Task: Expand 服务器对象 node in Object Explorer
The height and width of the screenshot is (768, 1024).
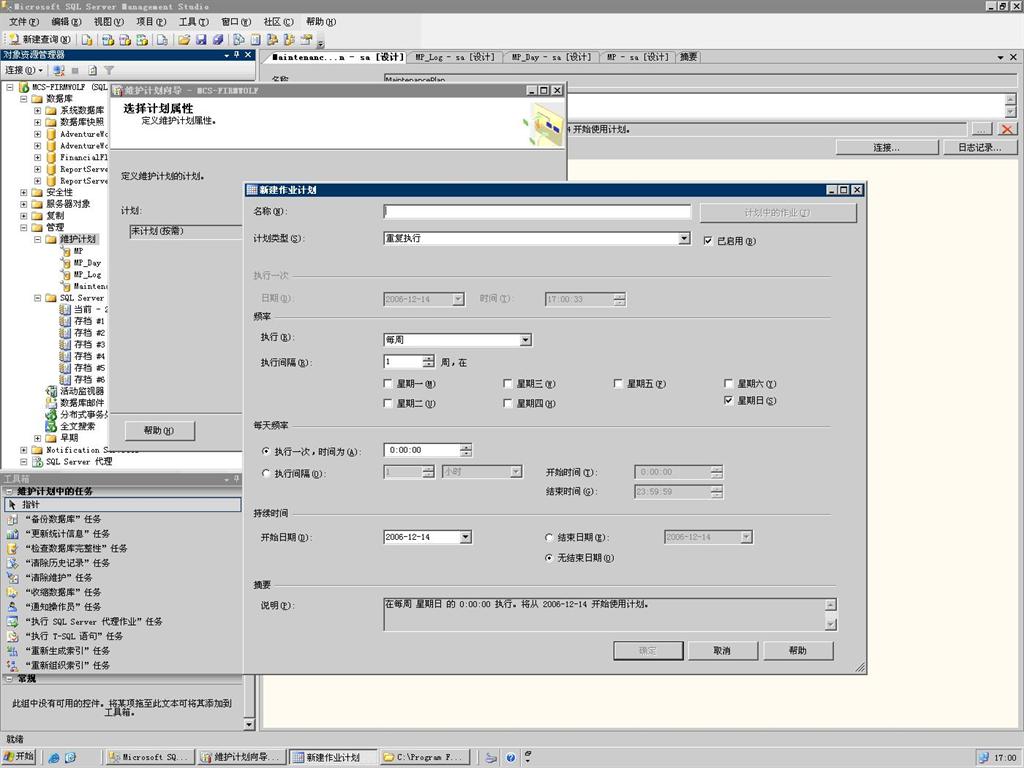Action: 24,204
